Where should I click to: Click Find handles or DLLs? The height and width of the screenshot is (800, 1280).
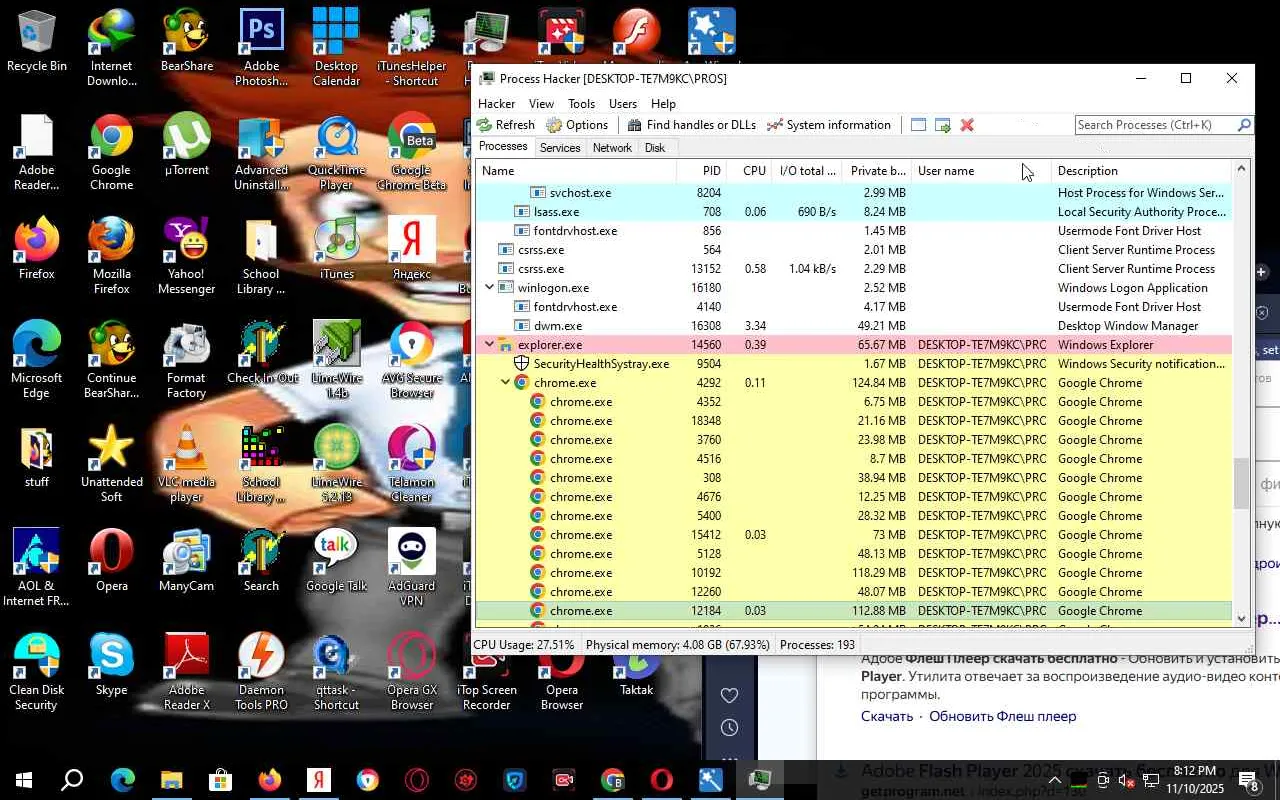[x=691, y=125]
